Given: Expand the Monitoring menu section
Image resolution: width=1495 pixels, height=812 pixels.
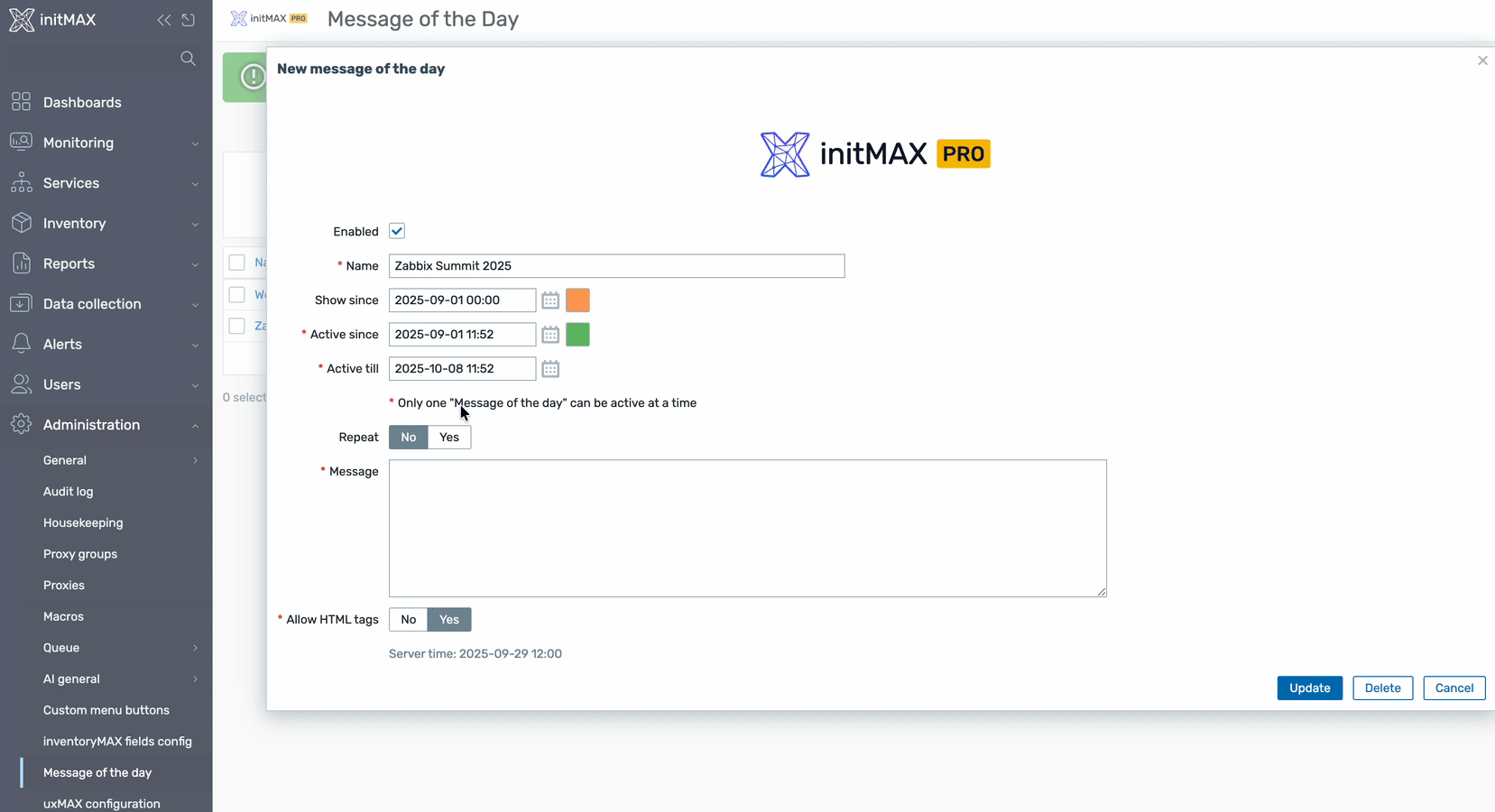Looking at the screenshot, I should (x=195, y=143).
